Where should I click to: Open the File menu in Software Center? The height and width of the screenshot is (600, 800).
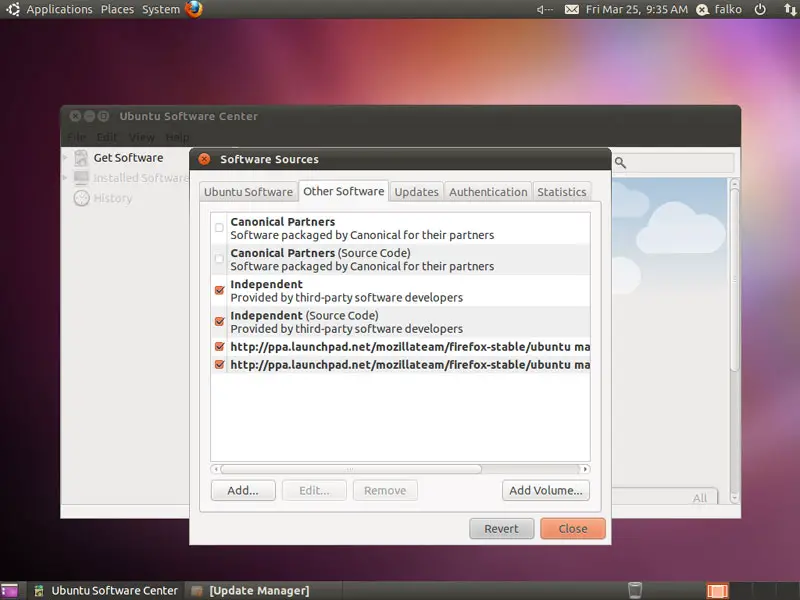point(77,137)
